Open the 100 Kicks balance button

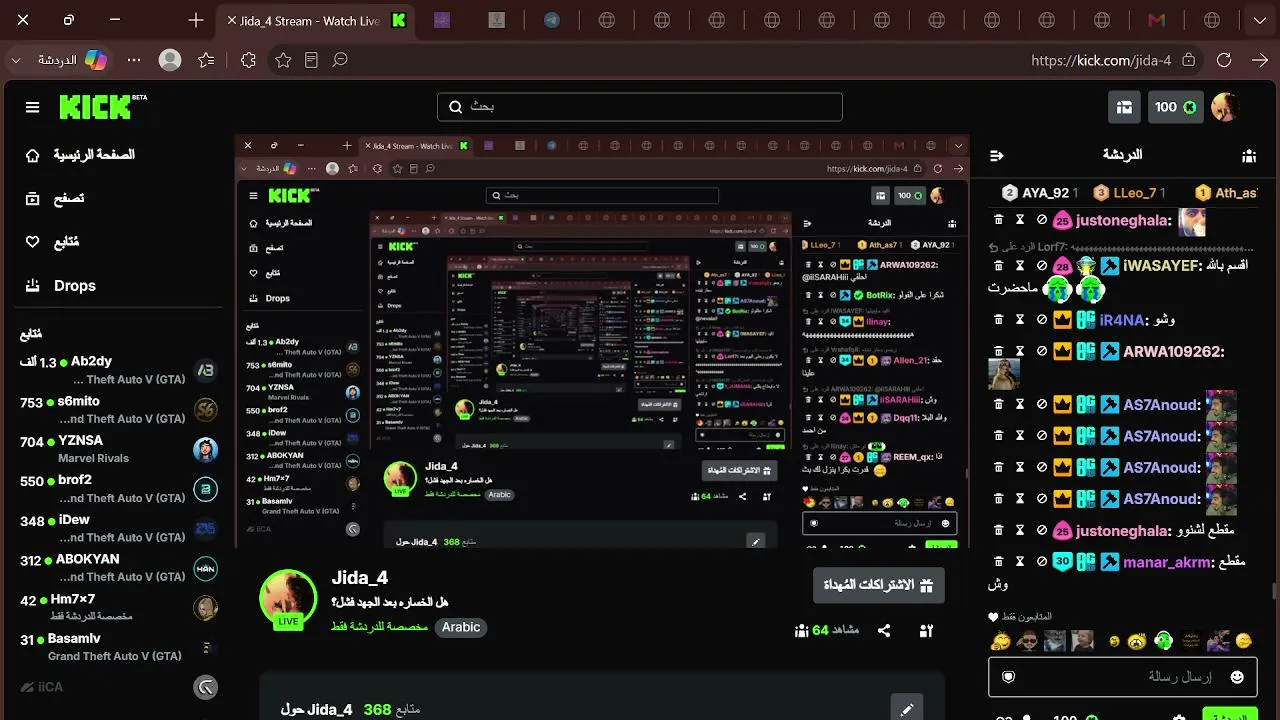point(1176,107)
